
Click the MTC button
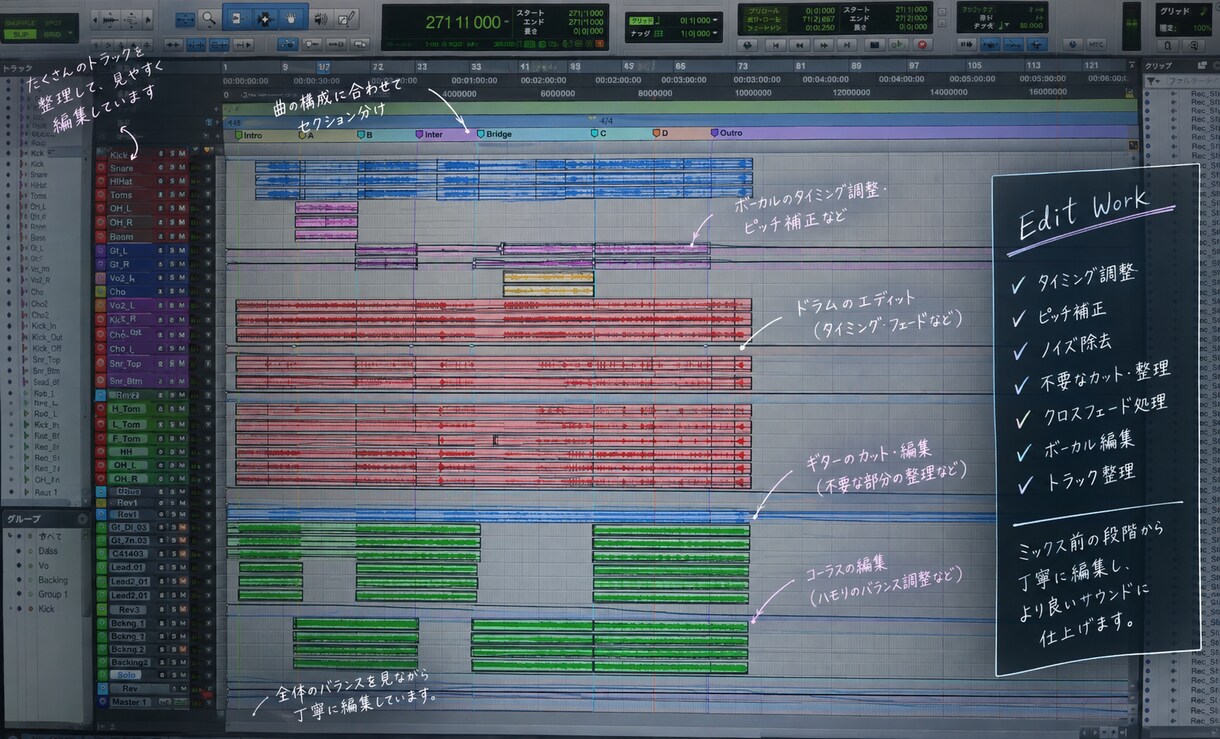pyautogui.click(x=1096, y=45)
